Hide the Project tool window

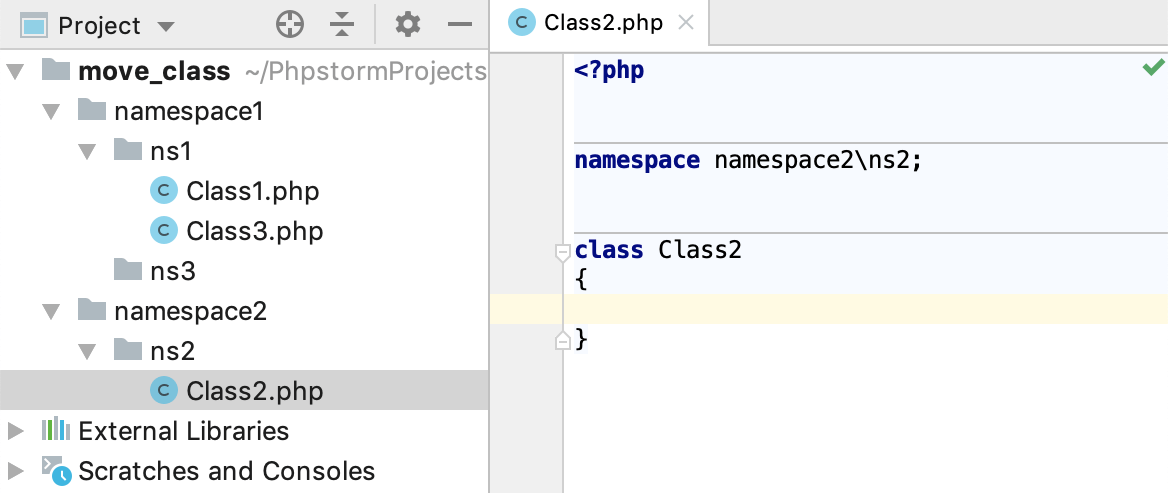pyautogui.click(x=459, y=25)
